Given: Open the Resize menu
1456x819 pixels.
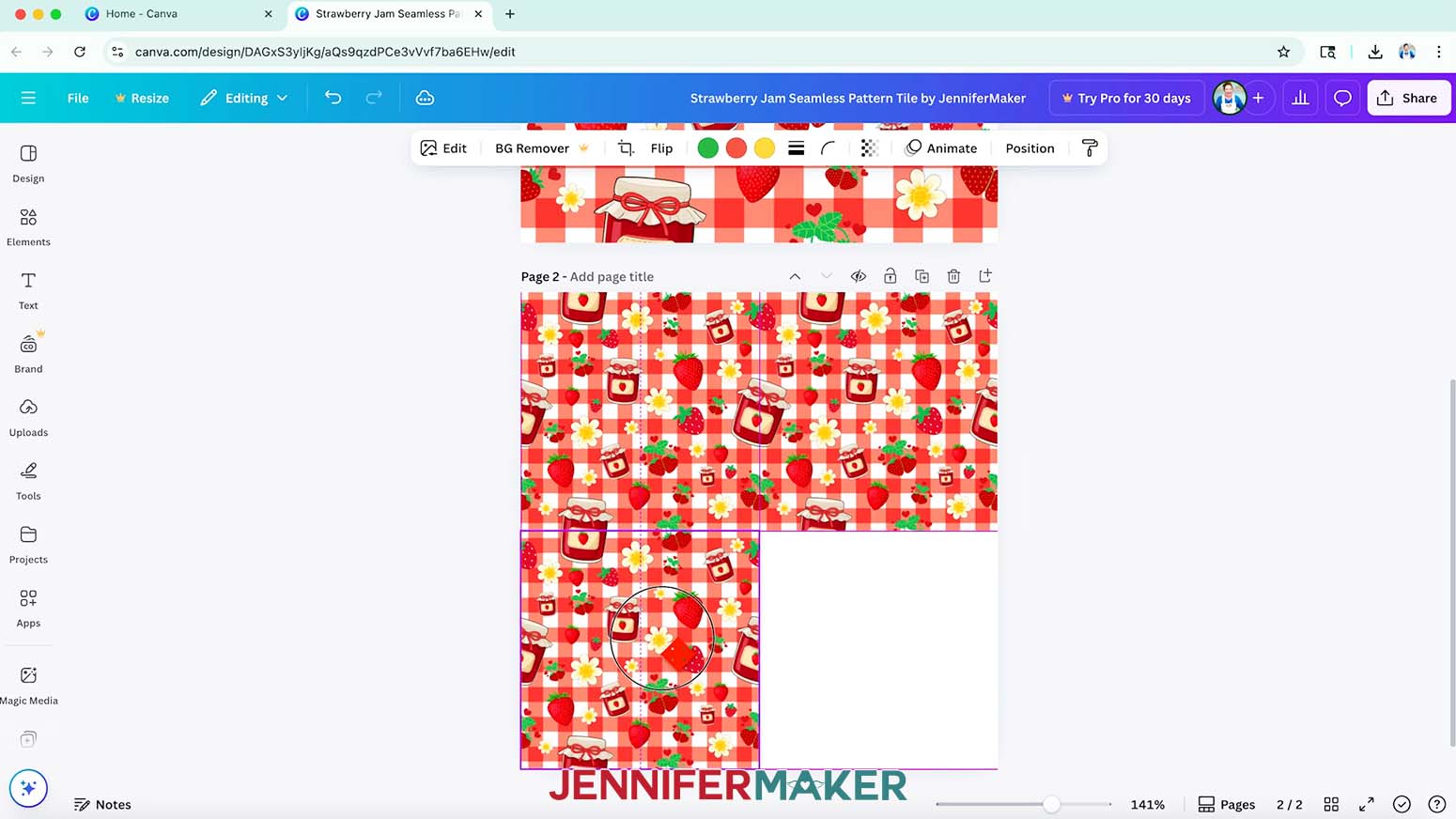Looking at the screenshot, I should [x=142, y=98].
